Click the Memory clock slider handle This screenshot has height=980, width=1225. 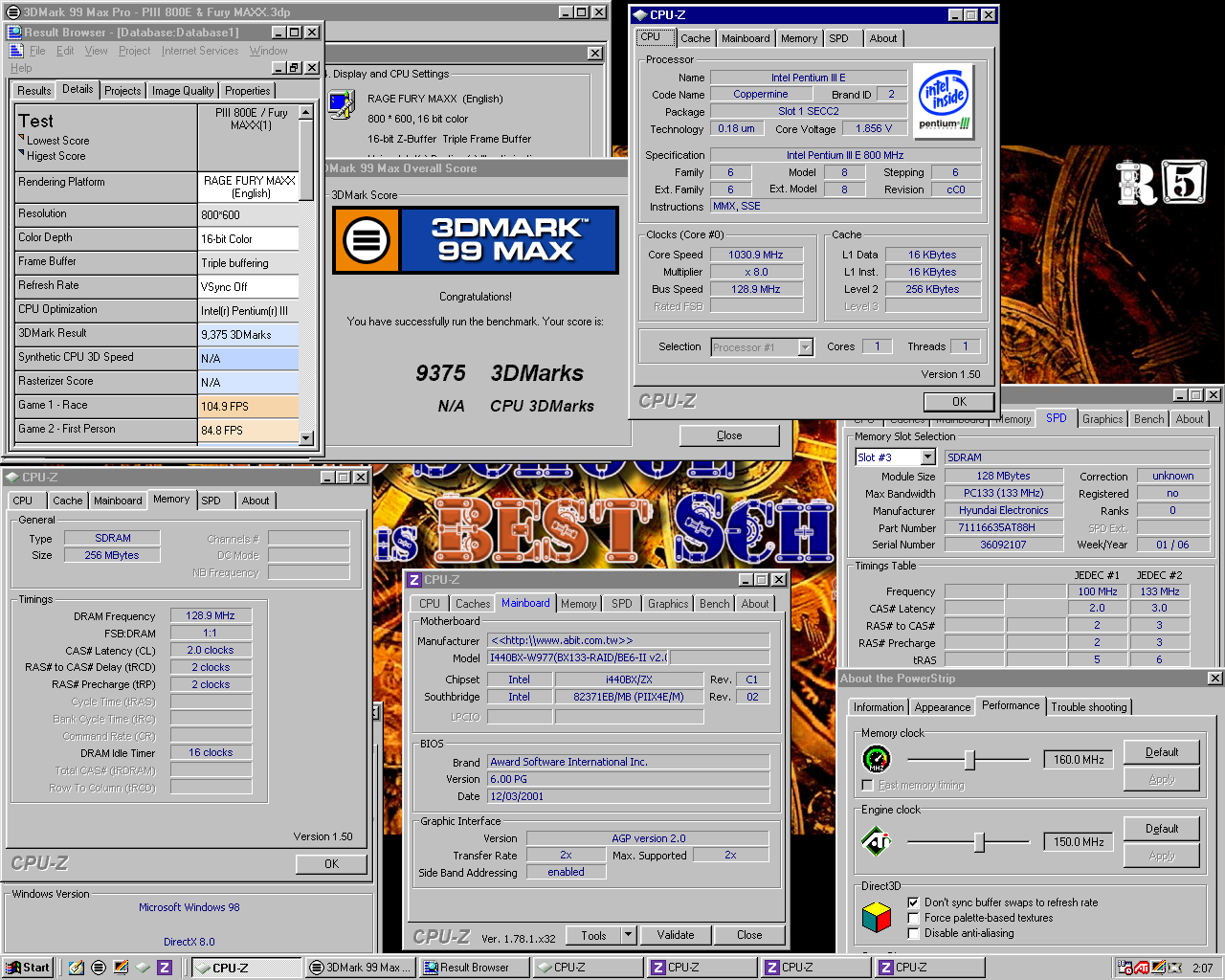click(x=969, y=760)
